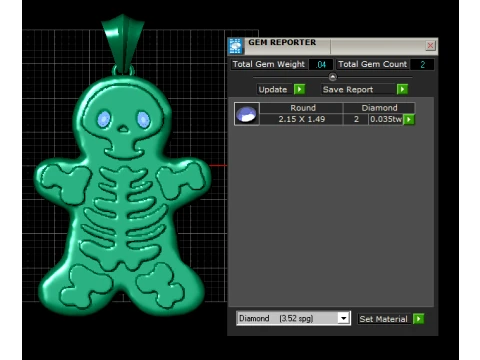Click the Save Report label button
480x360 pixels.
click(x=359, y=89)
